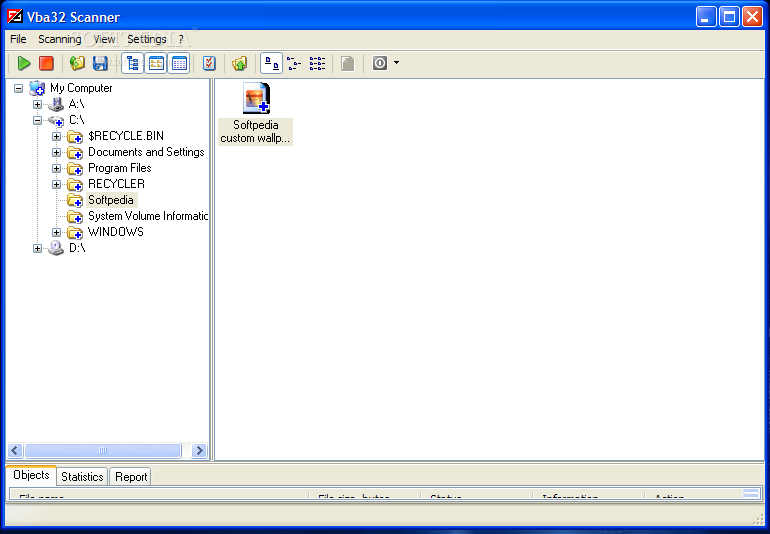Select the My Computer tree label
770x534 pixels.
[x=81, y=88]
